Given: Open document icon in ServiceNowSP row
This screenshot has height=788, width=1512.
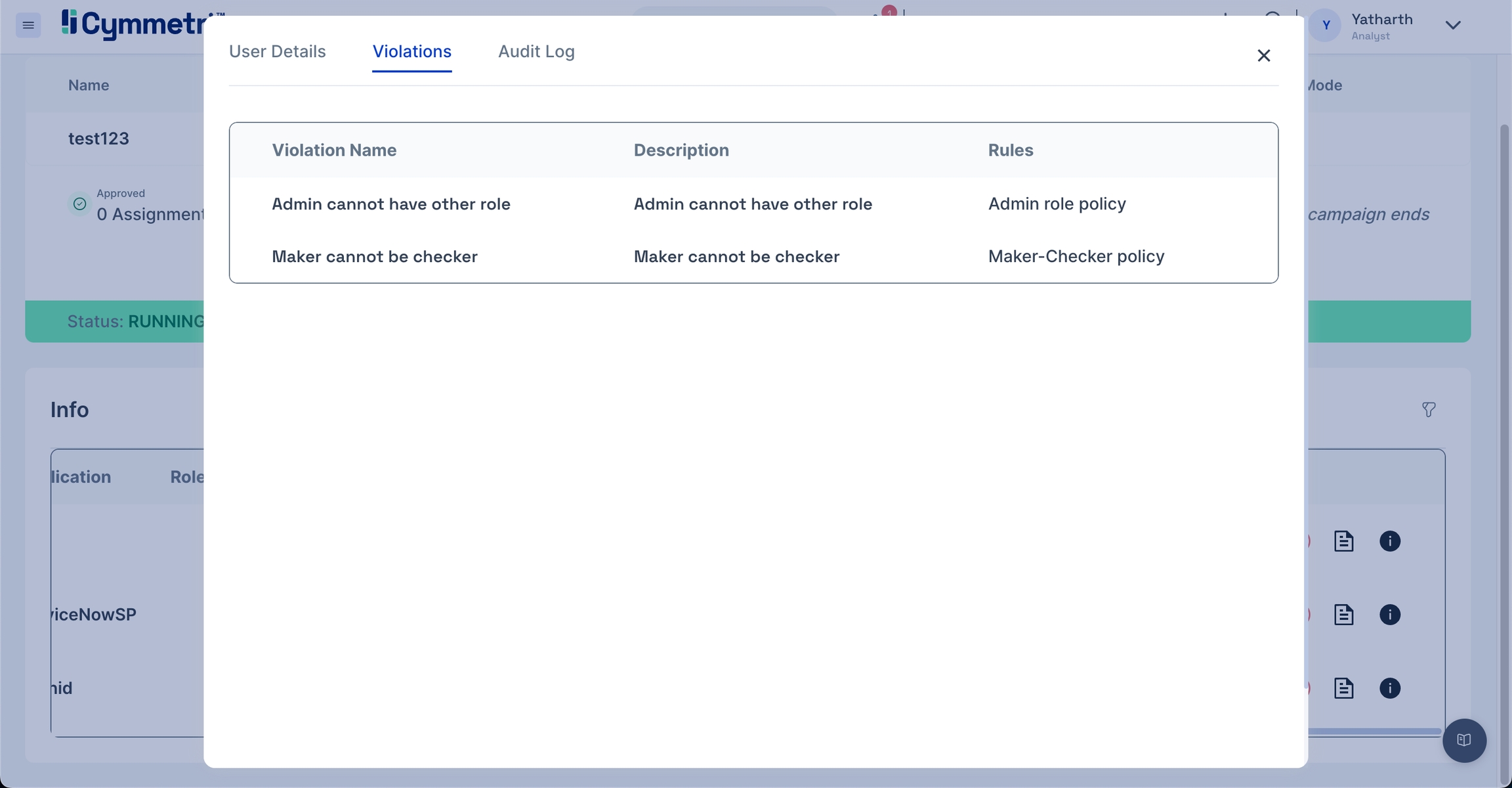Looking at the screenshot, I should (1343, 615).
